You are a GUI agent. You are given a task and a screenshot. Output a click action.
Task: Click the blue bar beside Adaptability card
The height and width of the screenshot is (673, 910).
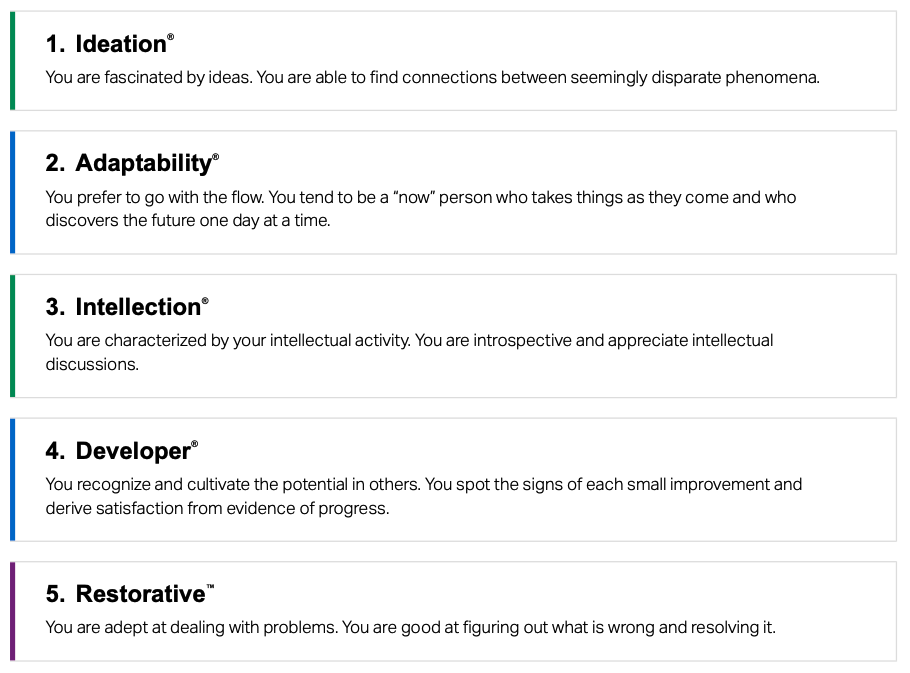[x=12, y=193]
